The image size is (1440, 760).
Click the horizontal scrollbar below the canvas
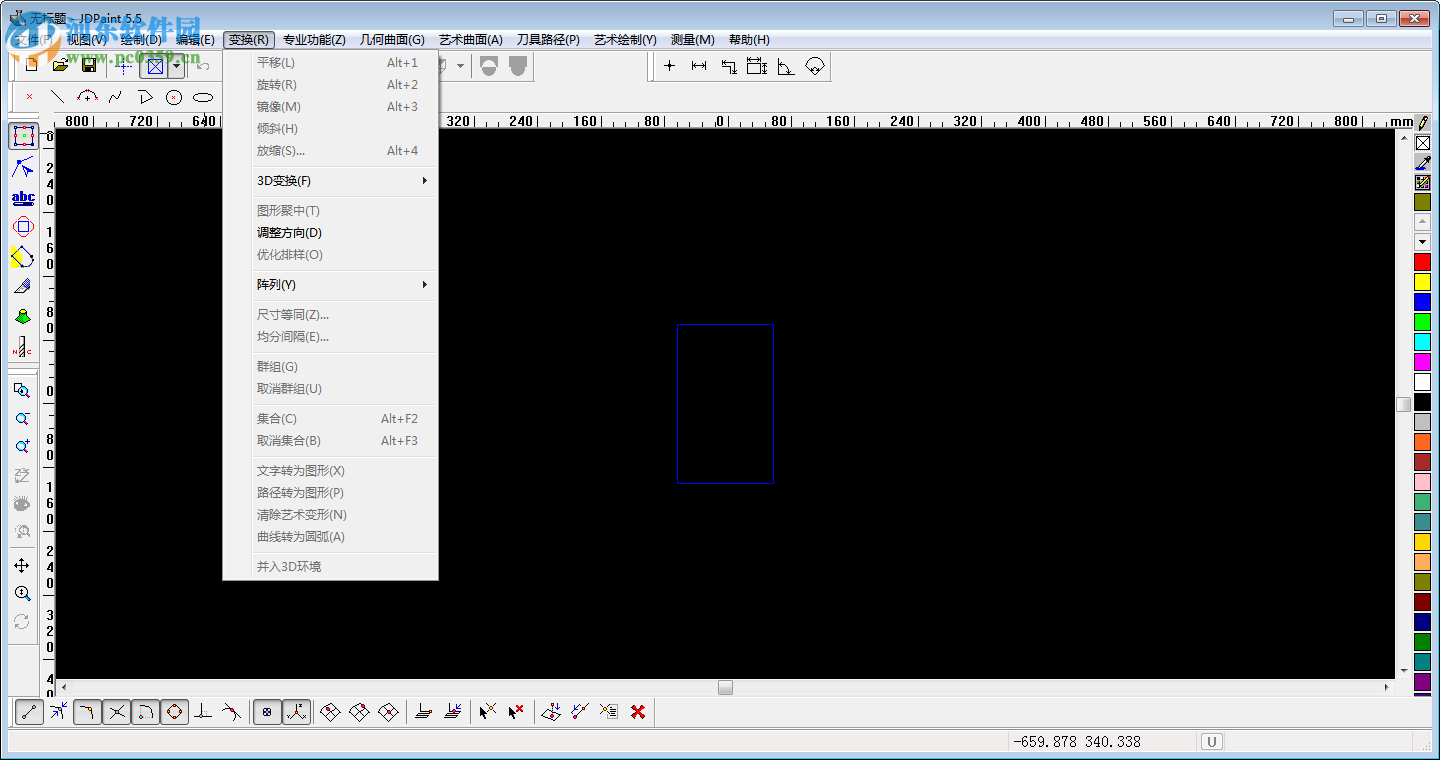pyautogui.click(x=725, y=687)
